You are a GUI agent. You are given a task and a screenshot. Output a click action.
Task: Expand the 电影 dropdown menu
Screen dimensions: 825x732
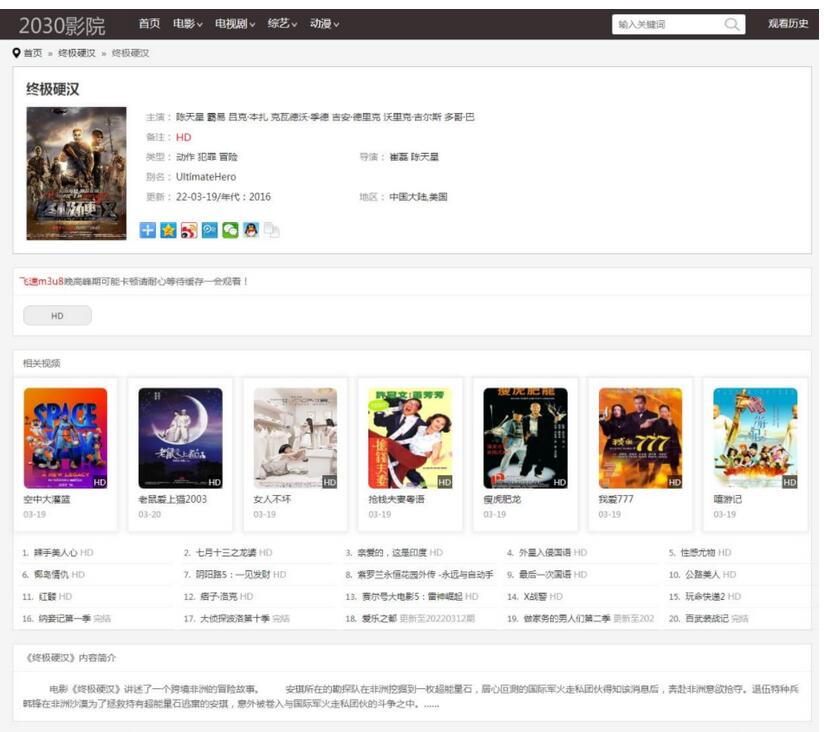pos(187,20)
